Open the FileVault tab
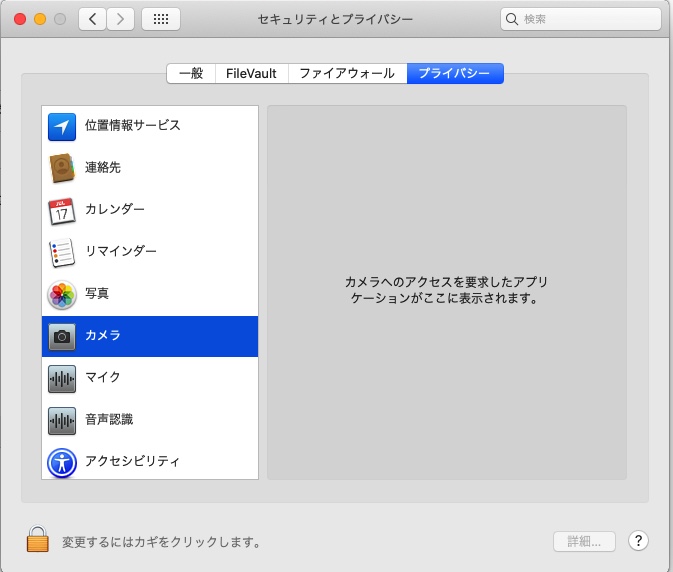 coord(251,73)
